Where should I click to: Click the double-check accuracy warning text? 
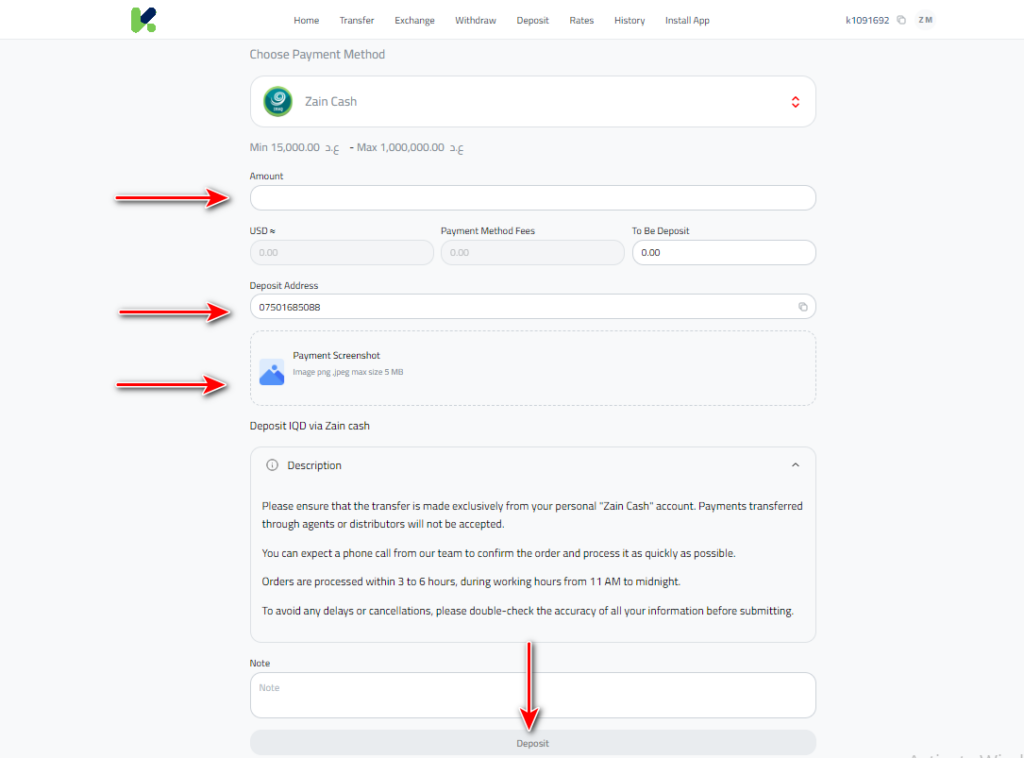pos(528,611)
